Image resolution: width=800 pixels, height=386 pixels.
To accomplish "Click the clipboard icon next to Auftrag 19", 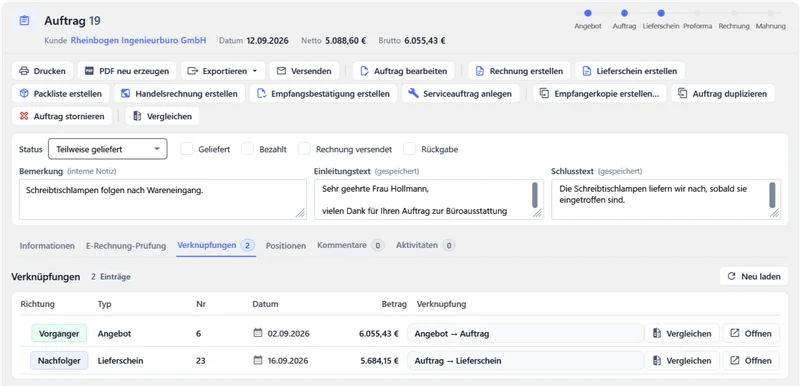I will click(24, 21).
